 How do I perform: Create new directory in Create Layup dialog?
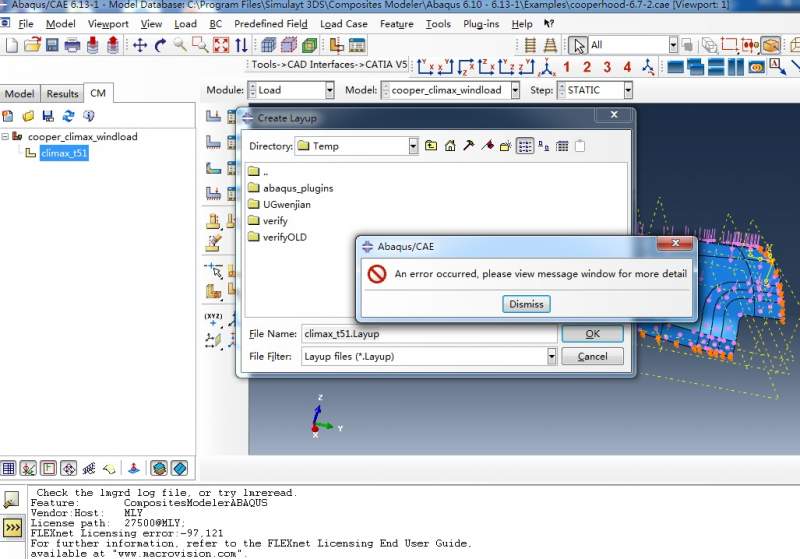pyautogui.click(x=506, y=146)
